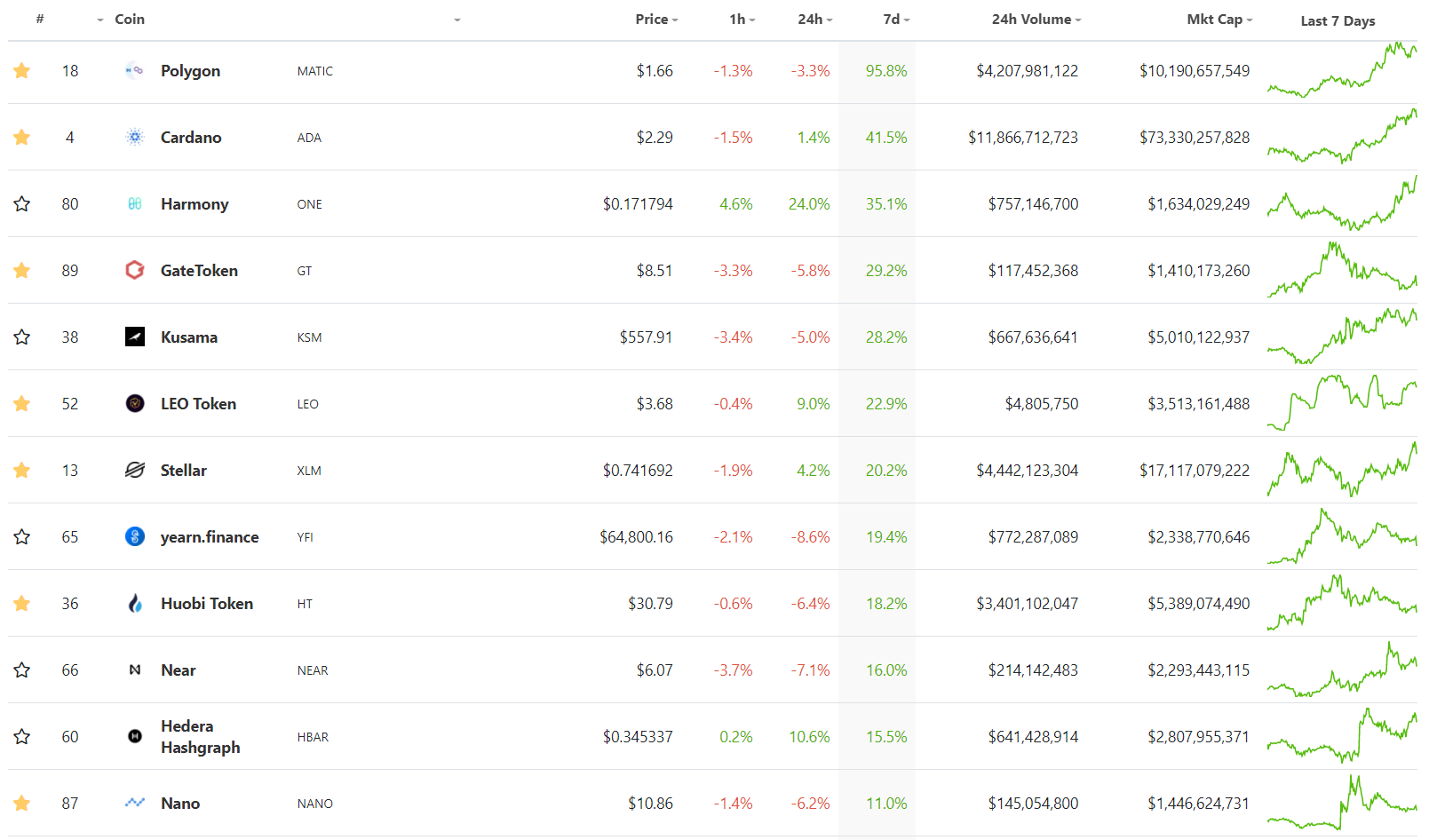Add Harmony to favorites with star
Screen dimensions: 1437x840
(x=22, y=203)
